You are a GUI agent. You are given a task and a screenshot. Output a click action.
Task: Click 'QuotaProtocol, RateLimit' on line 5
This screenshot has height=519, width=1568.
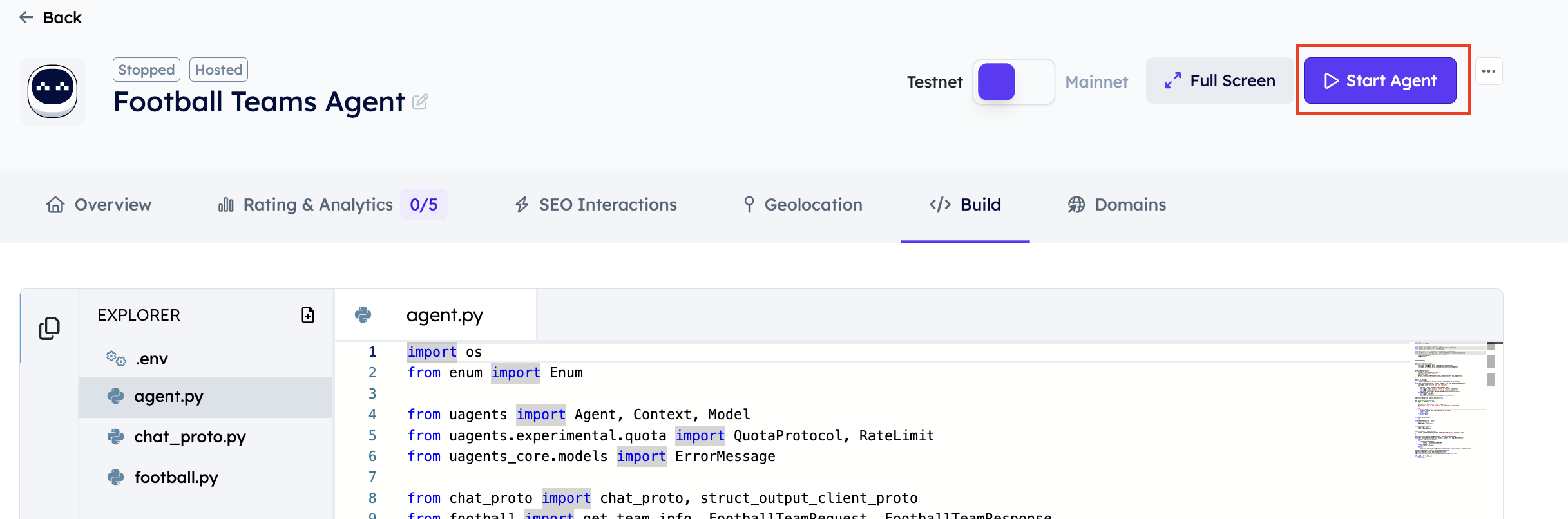click(x=834, y=436)
